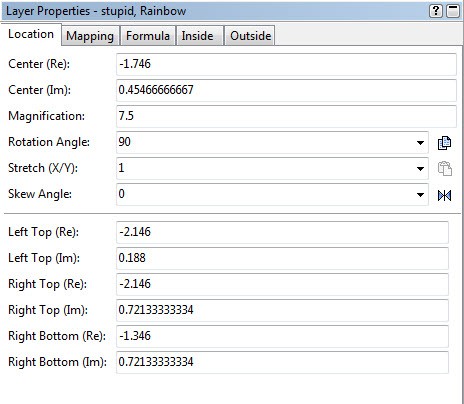Click the Skew Angle label
This screenshot has width=464, height=404.
pos(40,194)
